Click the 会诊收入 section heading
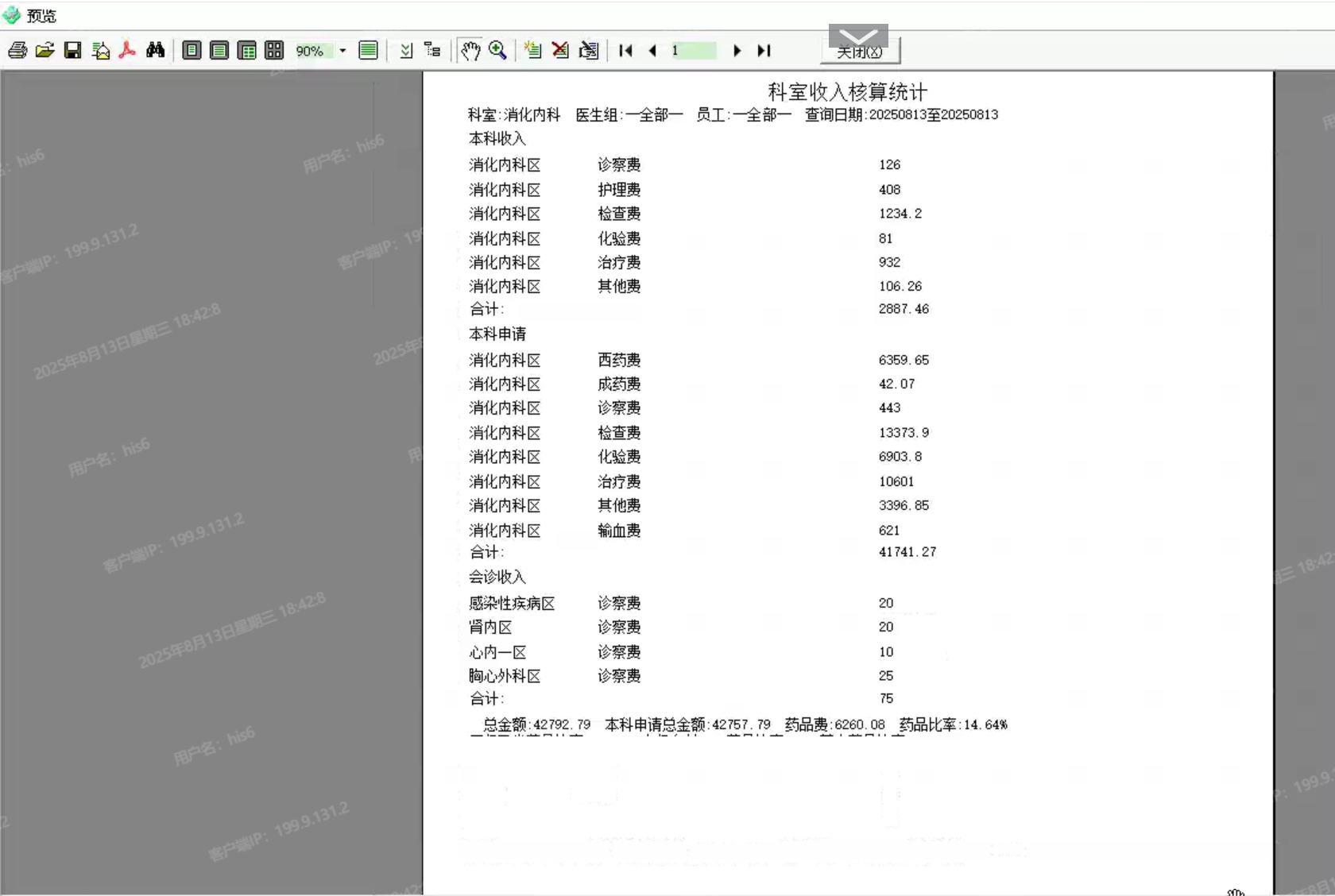 tap(497, 577)
